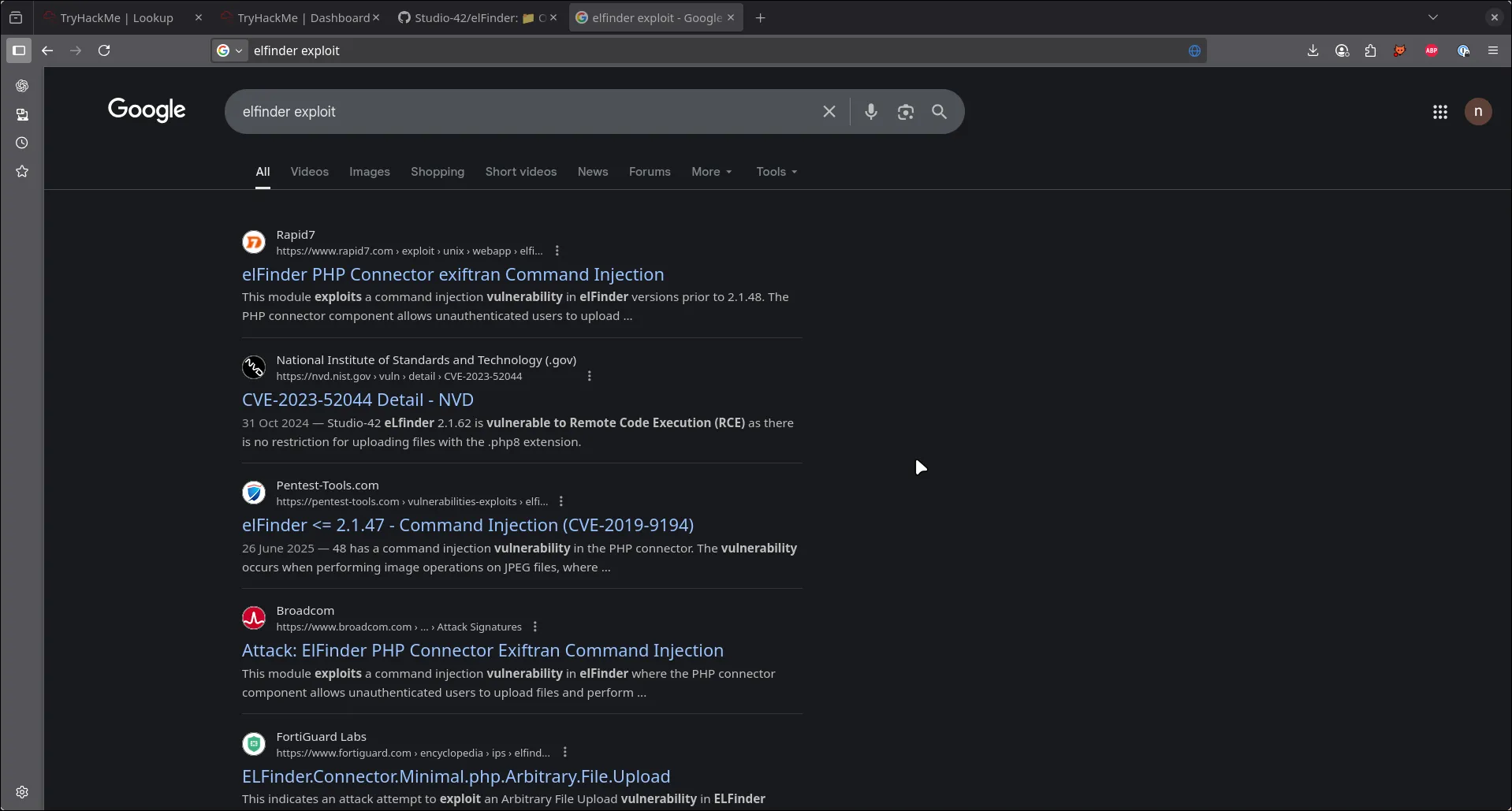Open more options for Rapid7 result
Screen dimensions: 1512x811
point(557,251)
